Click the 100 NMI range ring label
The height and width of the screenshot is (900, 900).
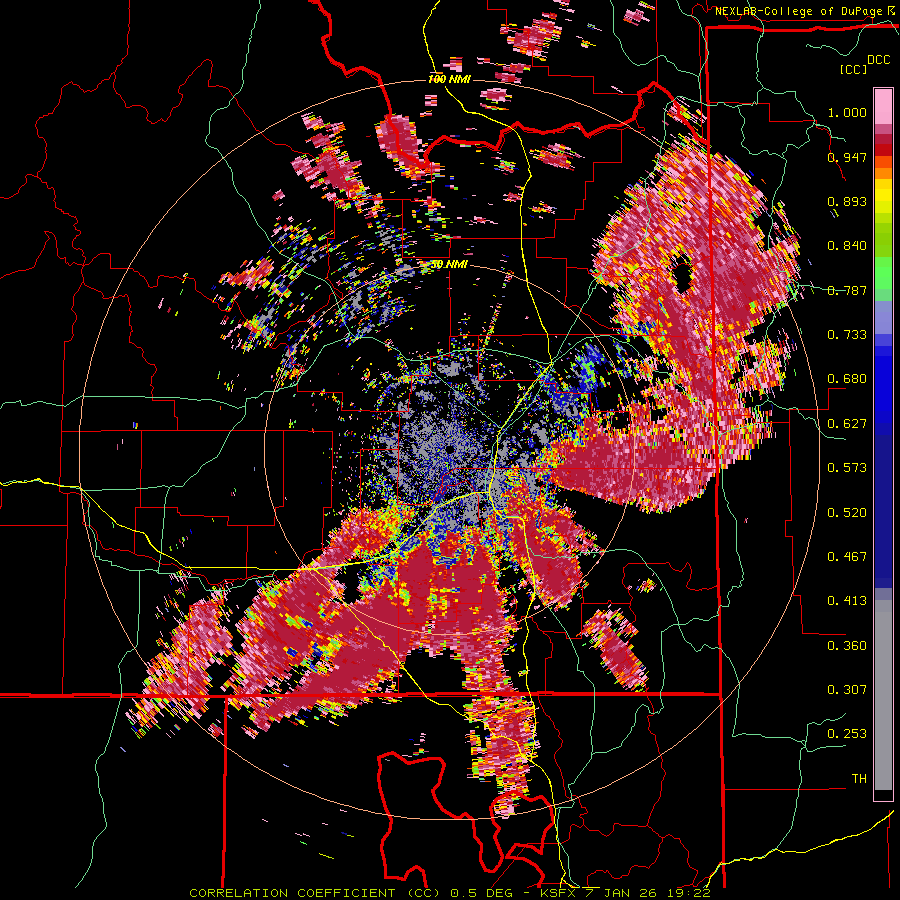[x=449, y=79]
